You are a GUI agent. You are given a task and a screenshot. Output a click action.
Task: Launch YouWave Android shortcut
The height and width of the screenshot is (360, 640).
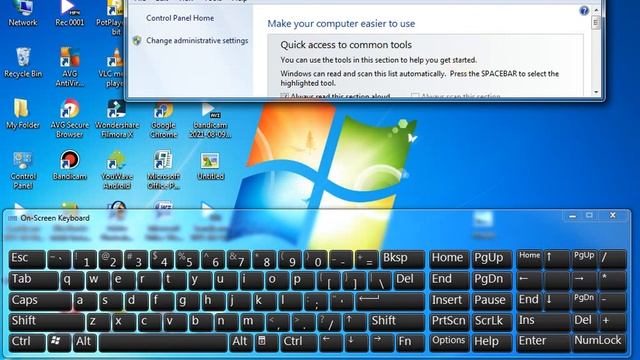[x=117, y=170]
